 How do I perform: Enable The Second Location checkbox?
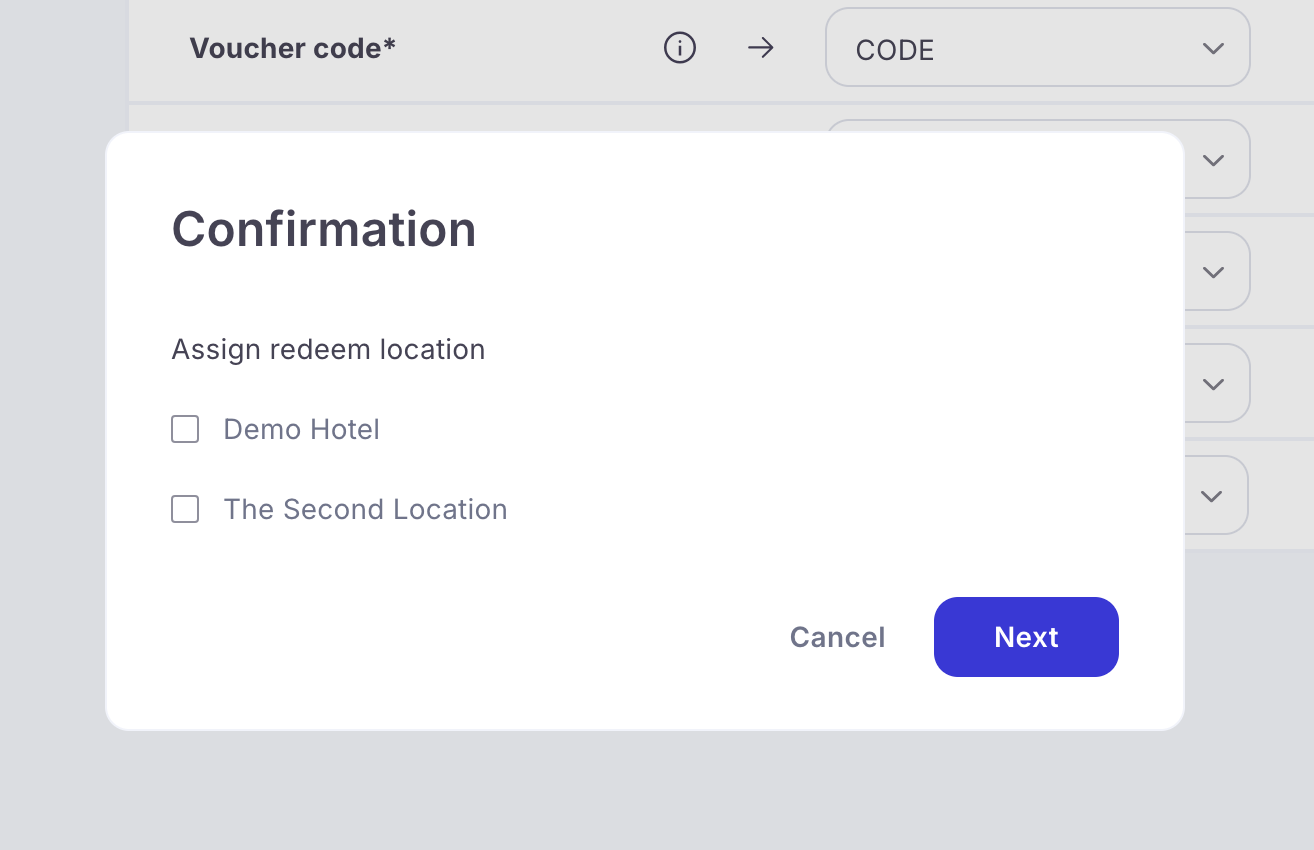185,509
